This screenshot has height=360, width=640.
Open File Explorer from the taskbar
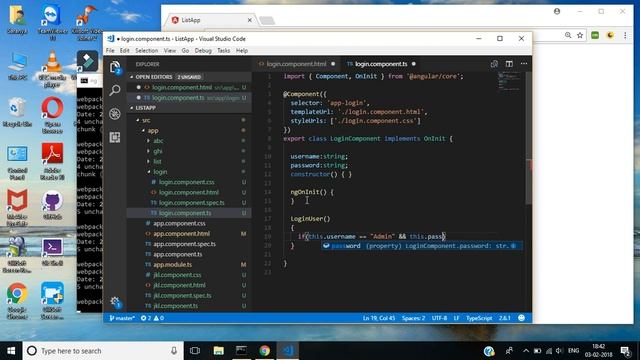(x=218, y=351)
